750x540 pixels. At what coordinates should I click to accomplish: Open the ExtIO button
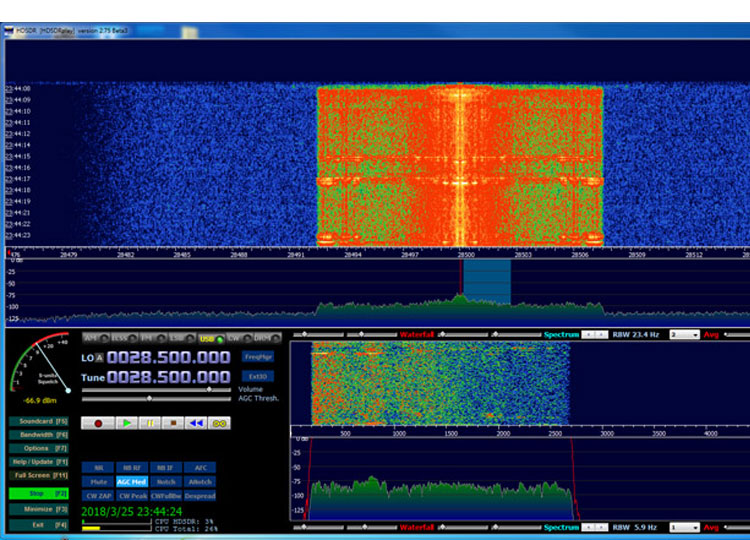pos(258,376)
